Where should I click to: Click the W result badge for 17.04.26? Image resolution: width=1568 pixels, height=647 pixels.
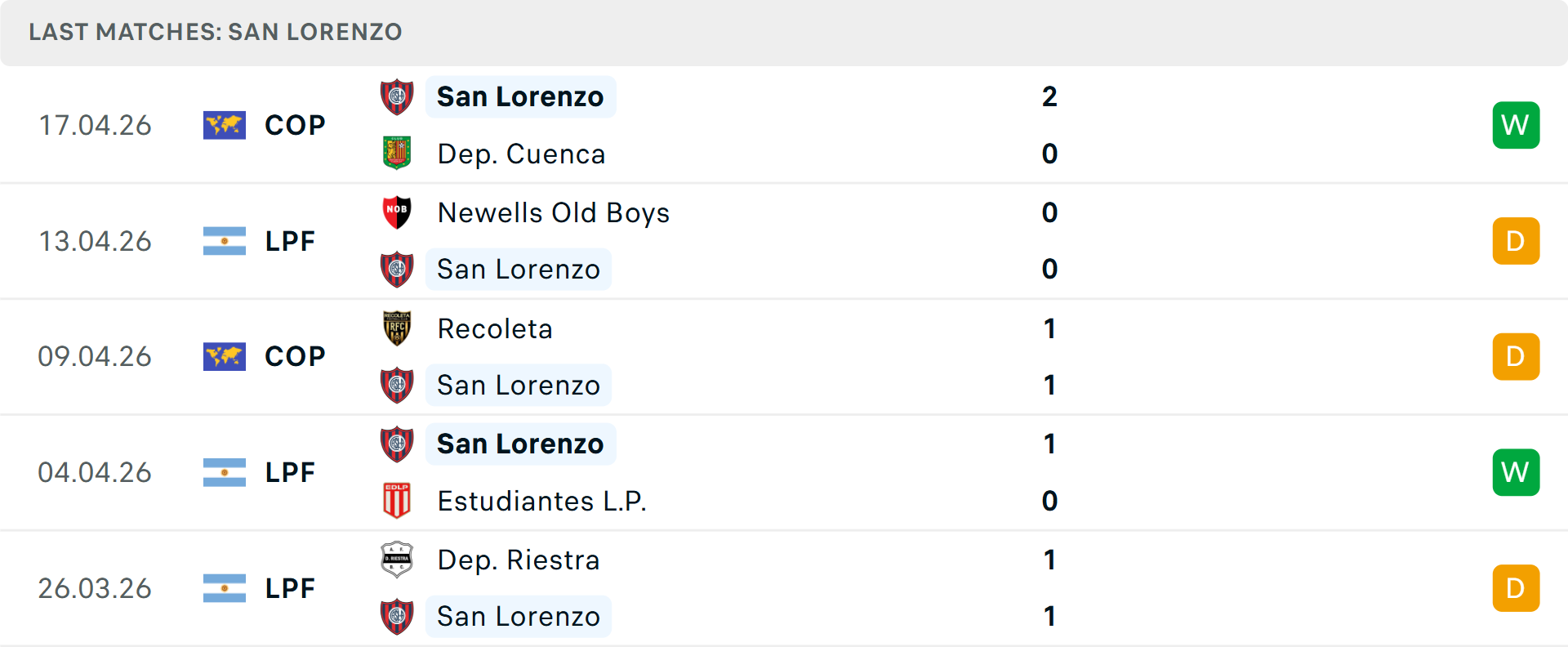click(x=1516, y=125)
